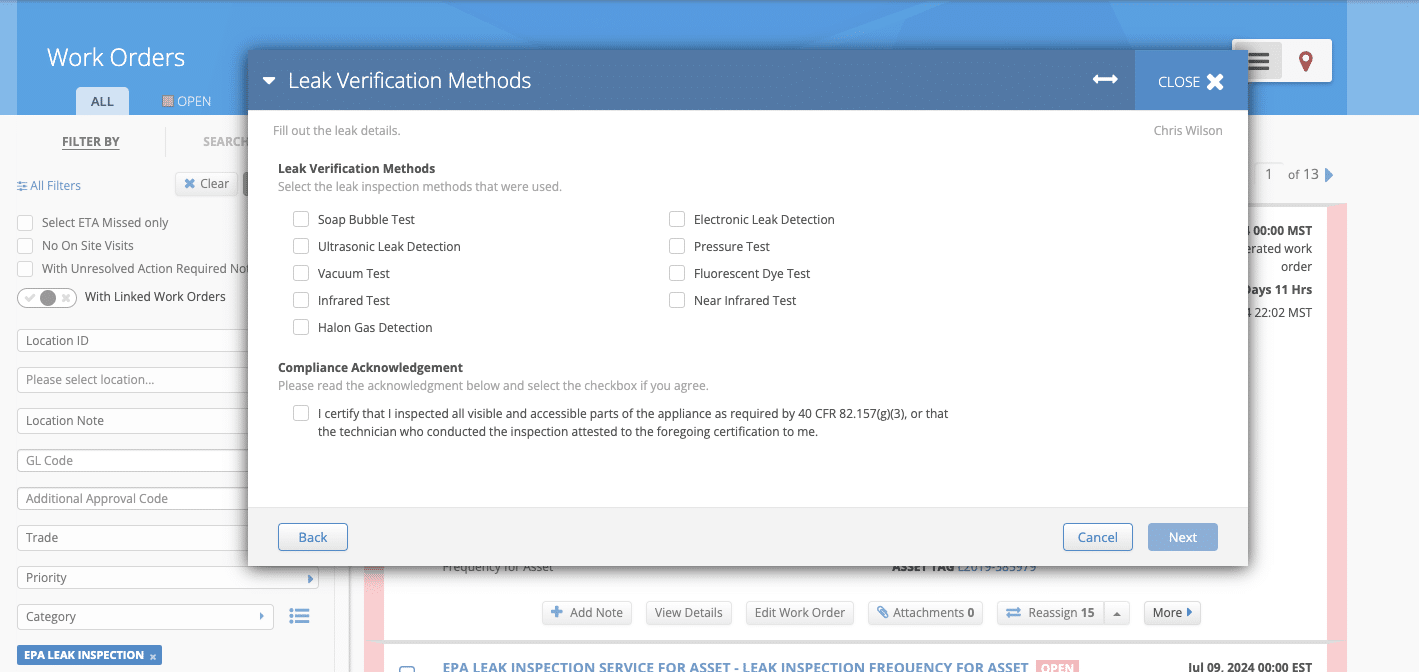Enable Electronic Leak Detection checkbox
The image size is (1419, 672).
(677, 219)
